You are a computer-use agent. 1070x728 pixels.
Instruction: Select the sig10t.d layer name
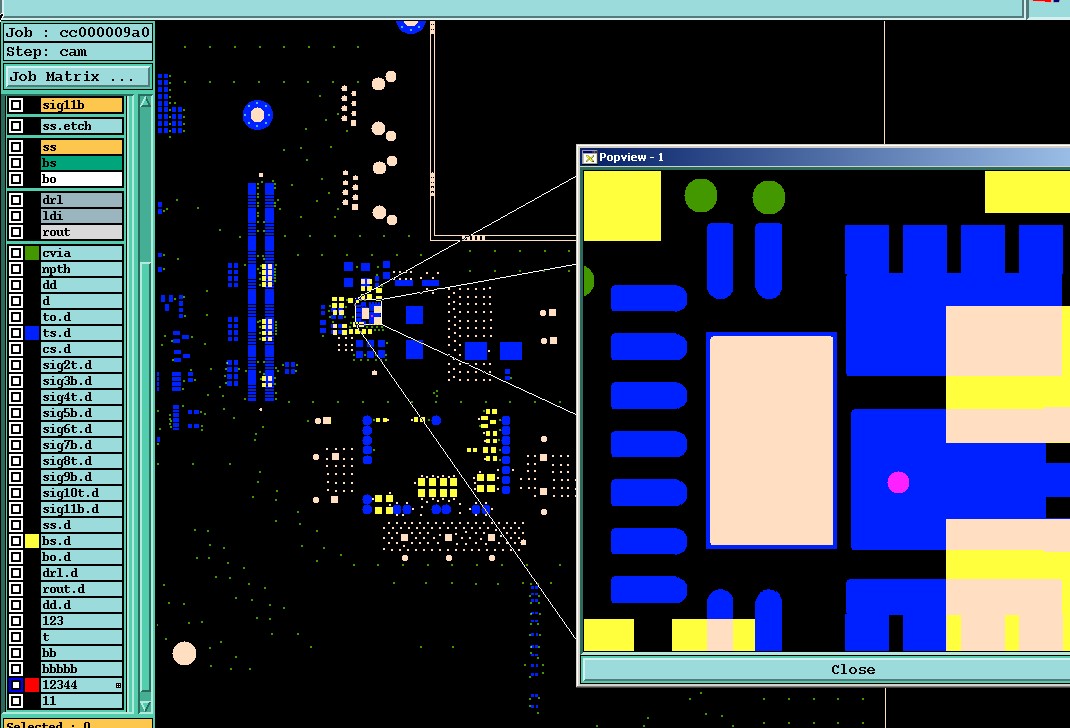[82, 493]
